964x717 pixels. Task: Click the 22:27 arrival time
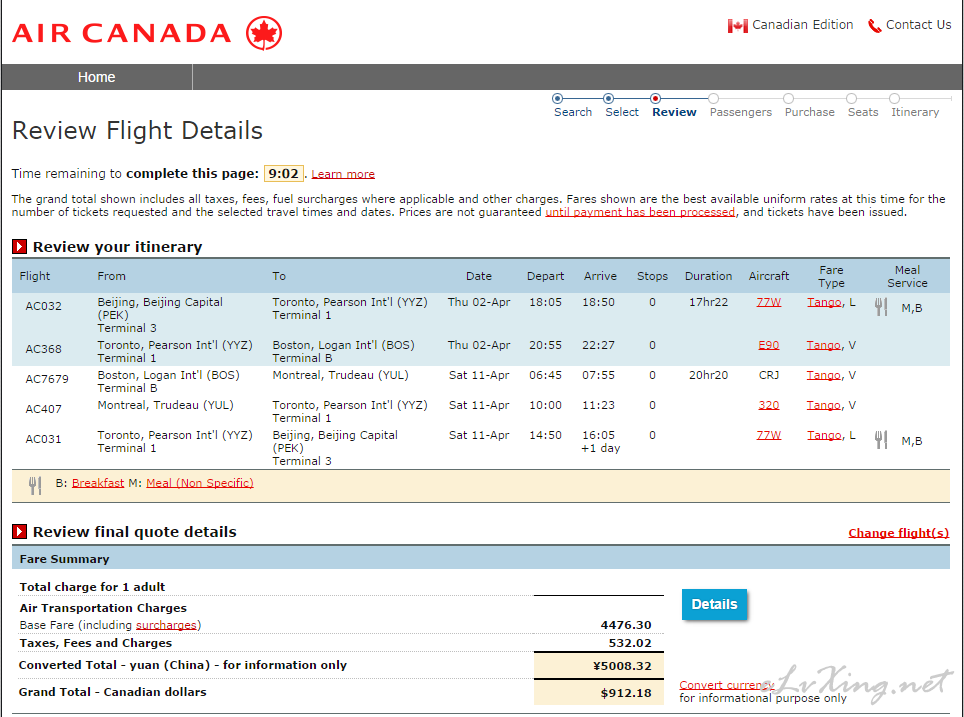[x=598, y=345]
